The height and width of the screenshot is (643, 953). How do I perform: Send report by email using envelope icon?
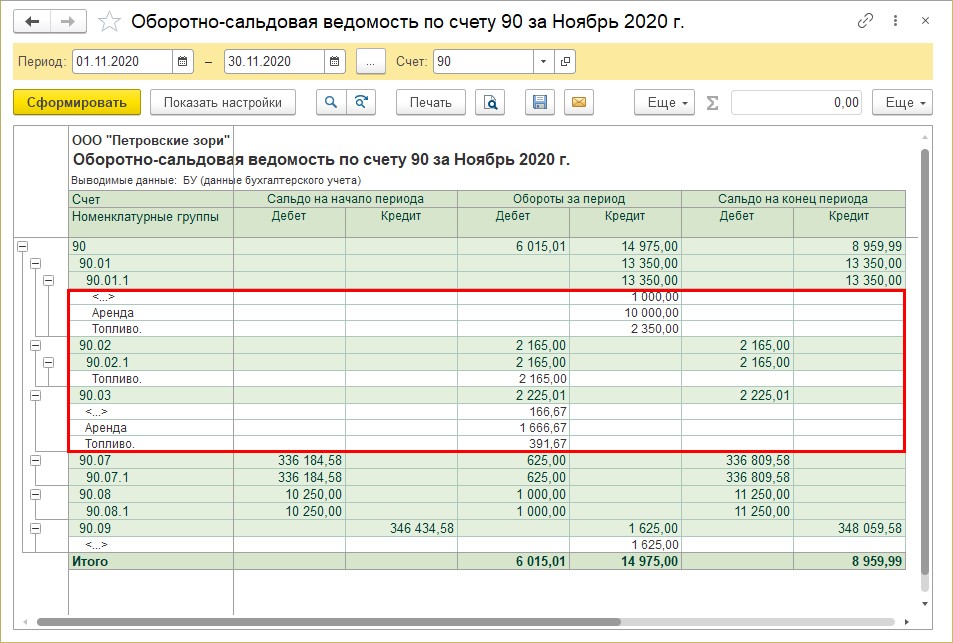point(578,102)
